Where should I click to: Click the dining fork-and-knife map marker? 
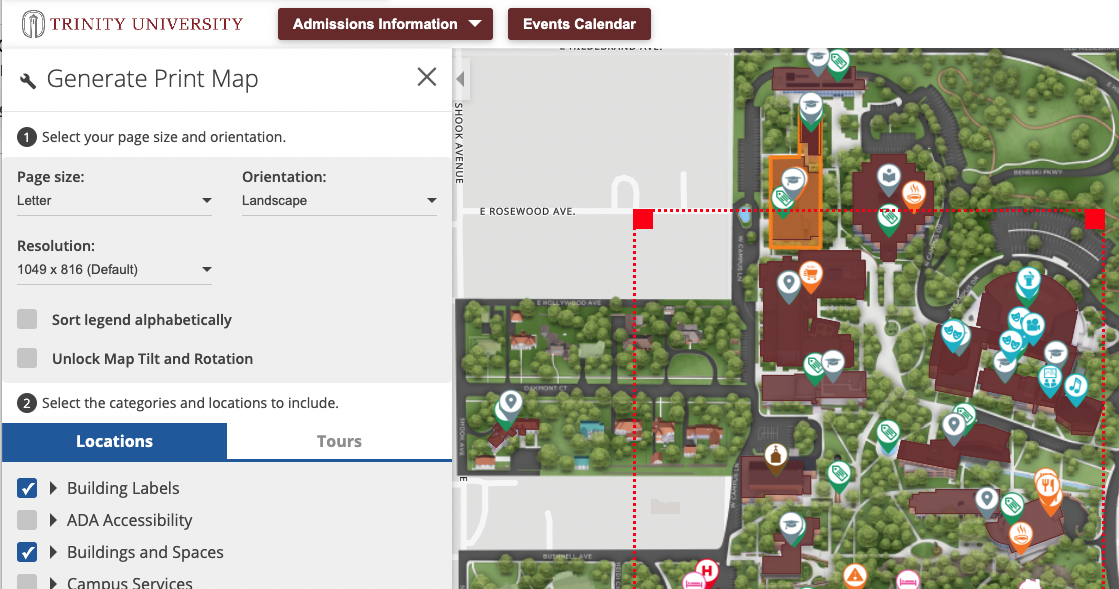pyautogui.click(x=1048, y=483)
